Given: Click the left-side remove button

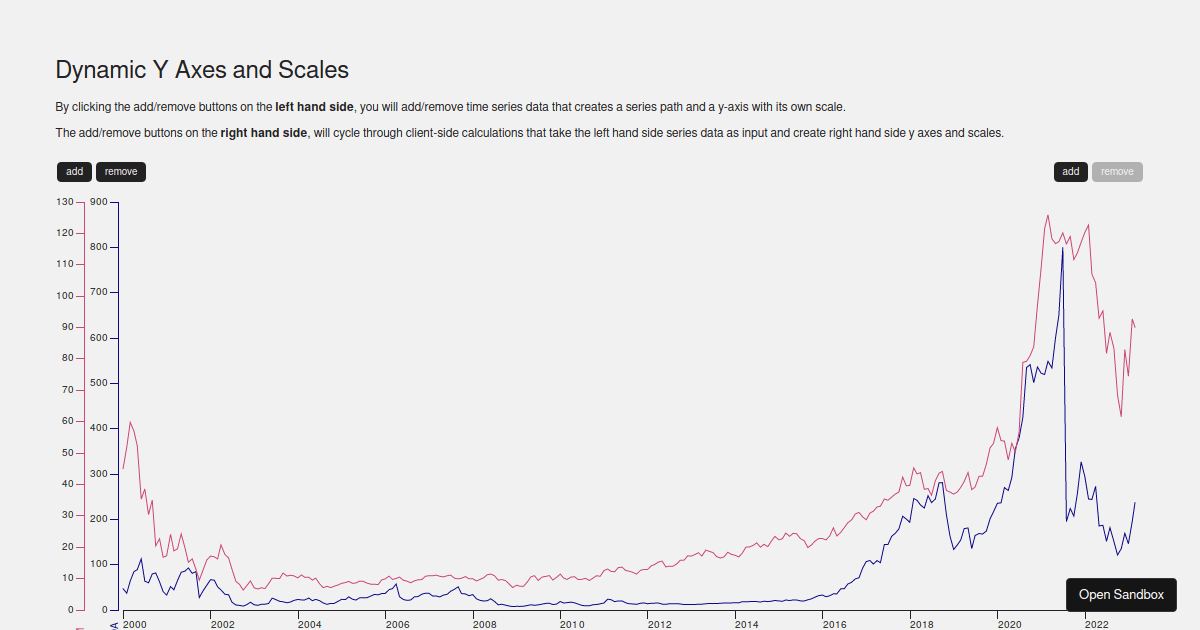Looking at the screenshot, I should [x=120, y=171].
